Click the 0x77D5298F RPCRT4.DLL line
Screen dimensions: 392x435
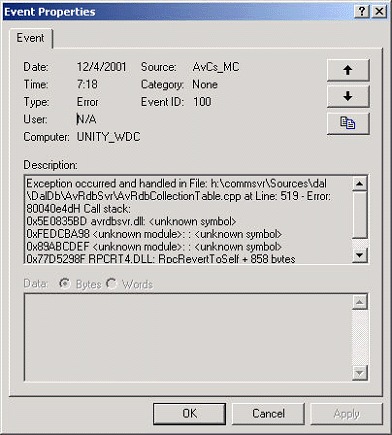pyautogui.click(x=161, y=259)
